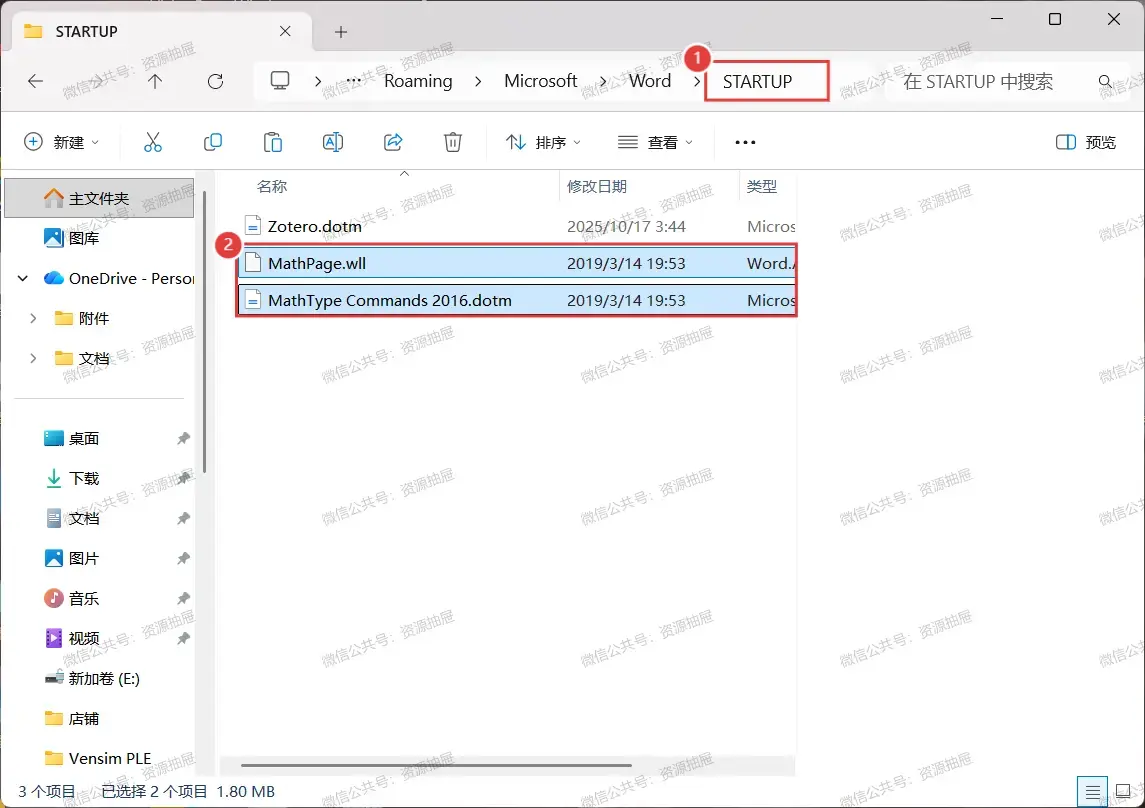The height and width of the screenshot is (808, 1145).
Task: Switch to details view icon in status bar
Action: [x=1092, y=792]
